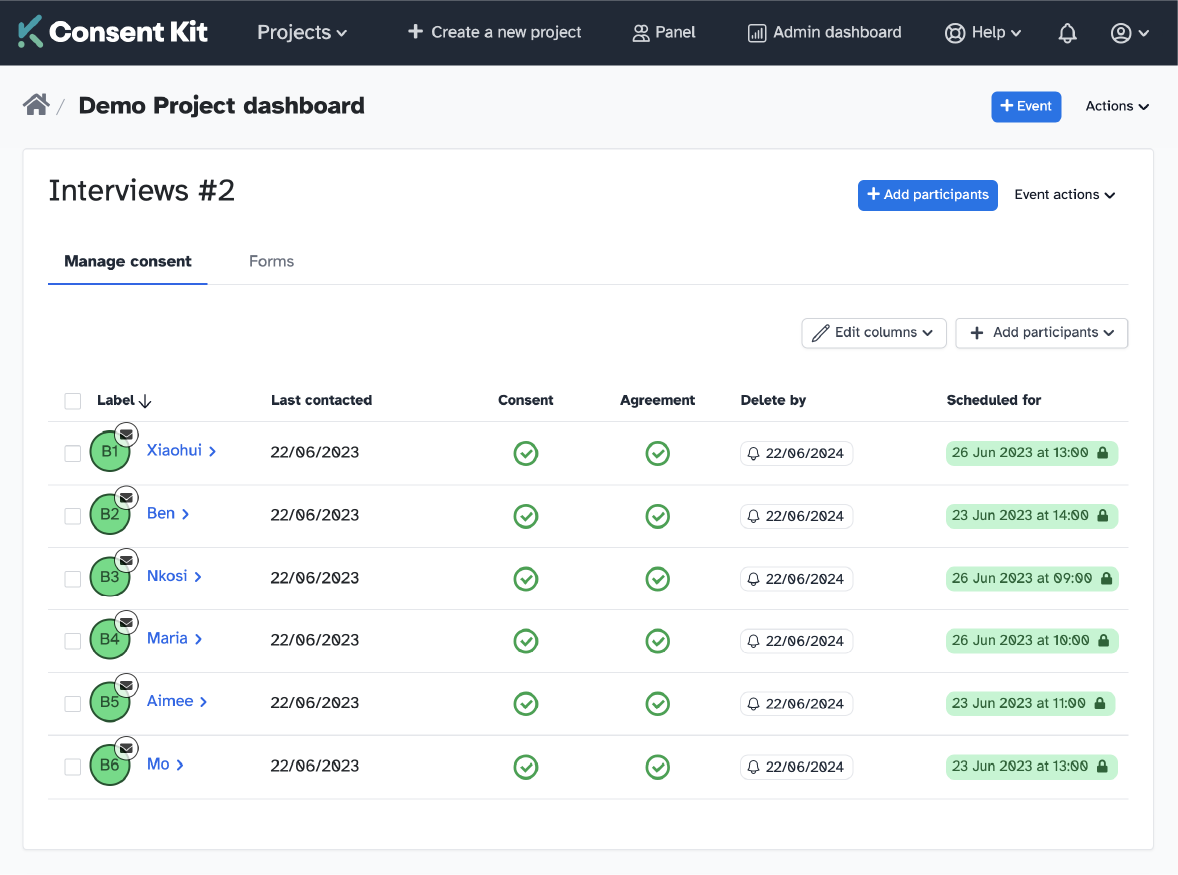Switch to the Forms tab
This screenshot has height=875, width=1178.
271,261
